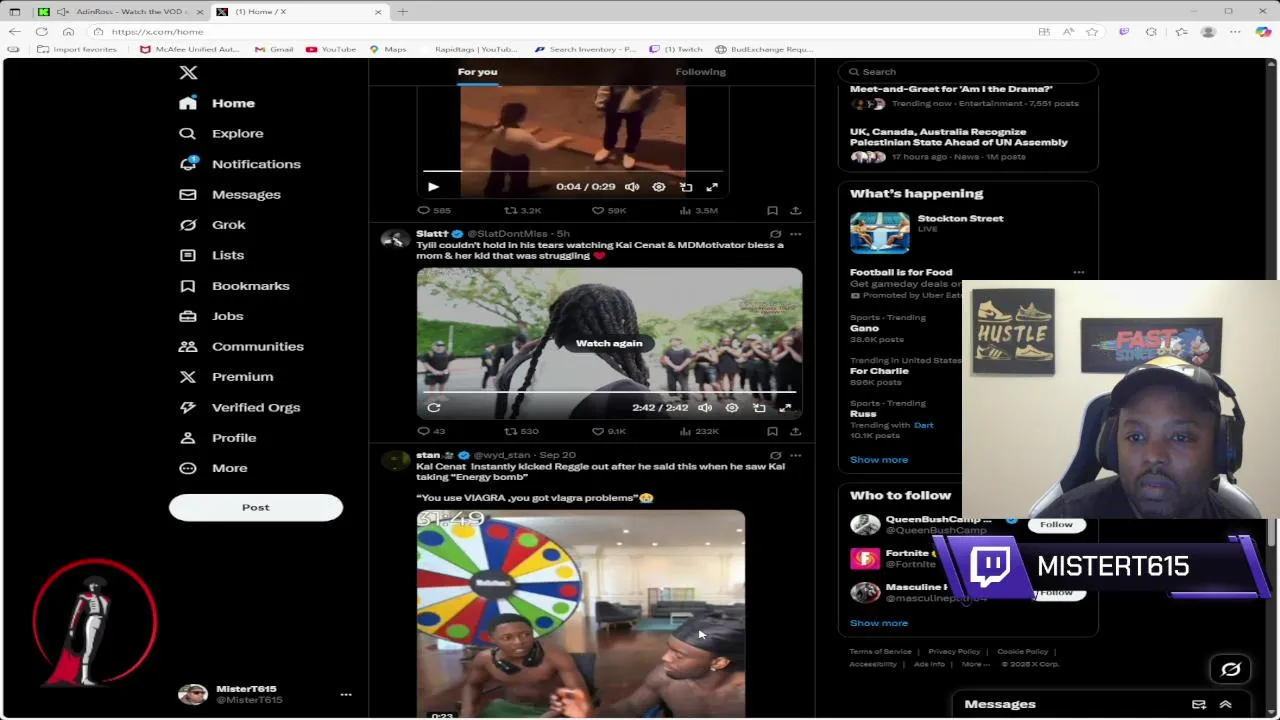Image resolution: width=1280 pixels, height=720 pixels.
Task: Follow QueenBushCamp account
Action: [1056, 525]
